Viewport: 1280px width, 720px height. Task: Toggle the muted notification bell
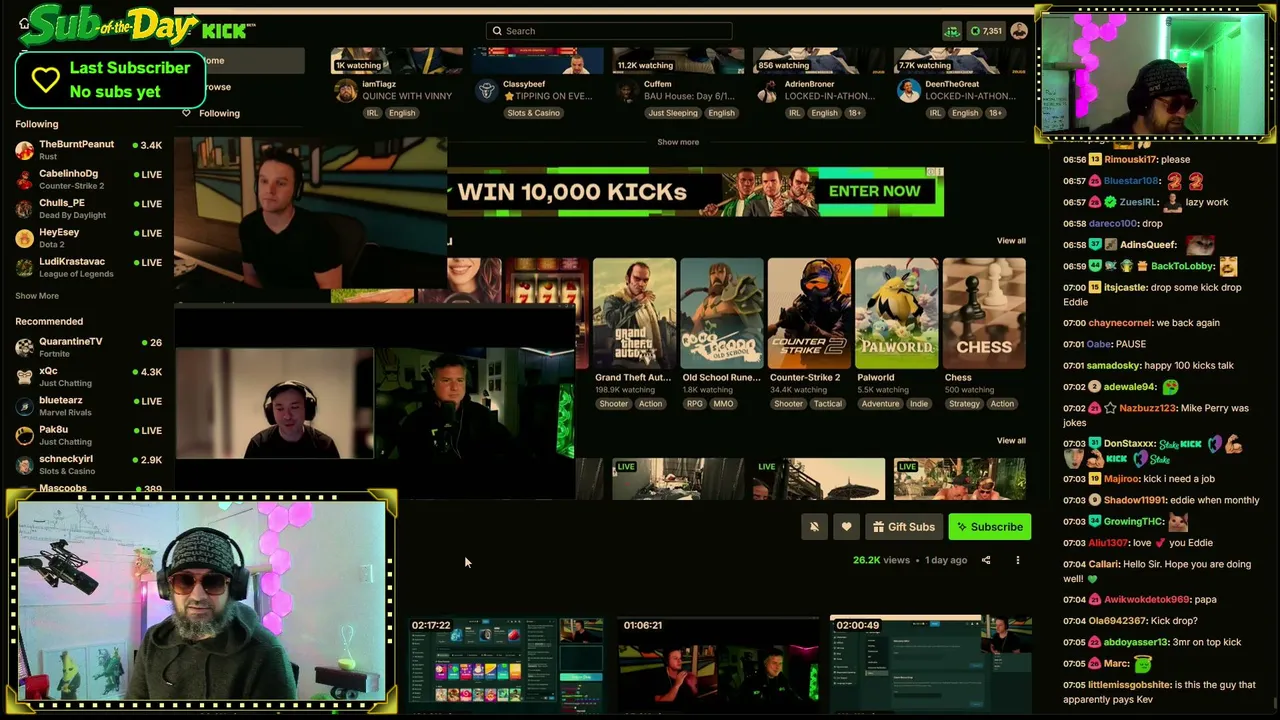click(814, 527)
